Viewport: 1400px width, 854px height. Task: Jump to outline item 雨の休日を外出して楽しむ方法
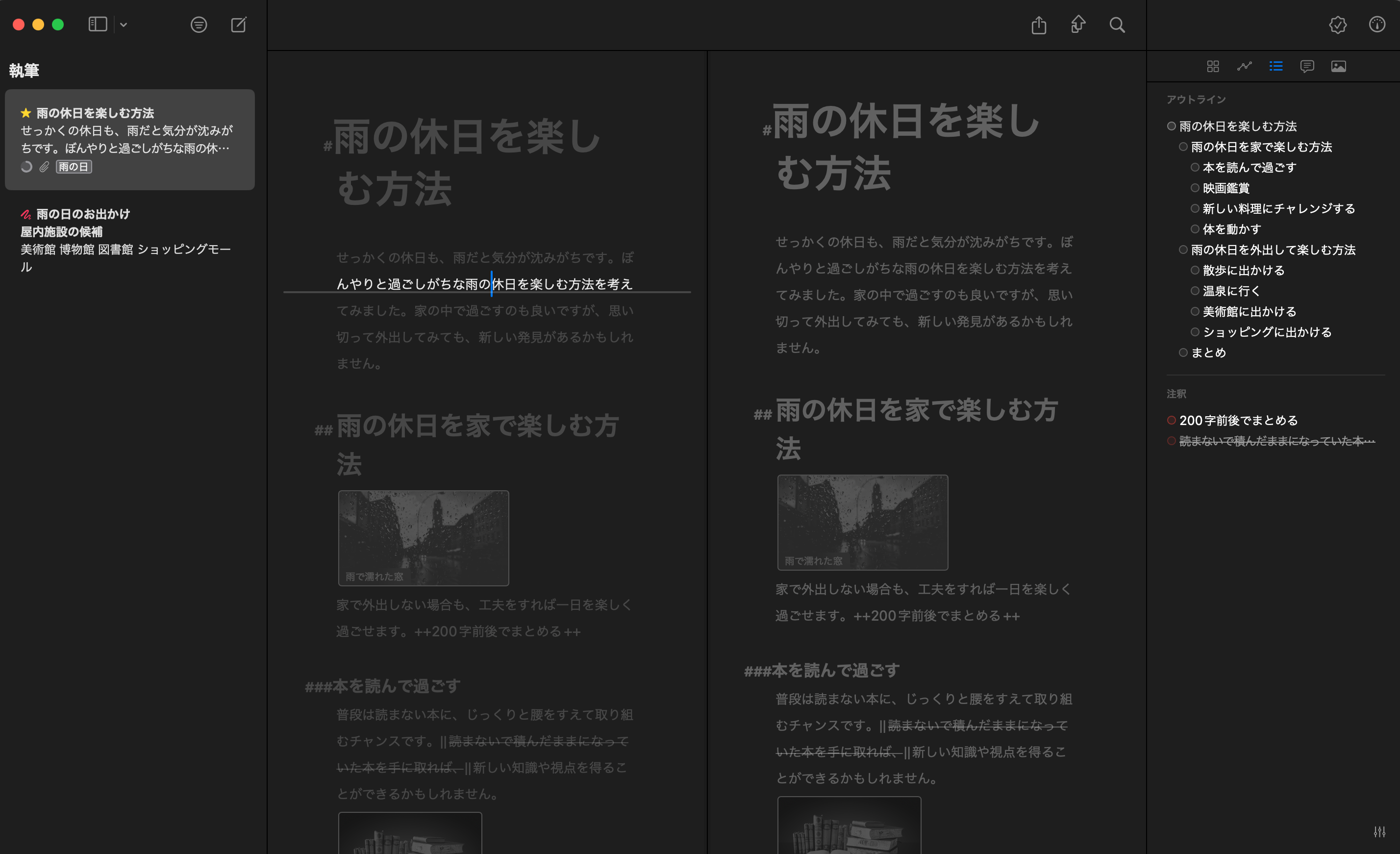pyautogui.click(x=1273, y=250)
